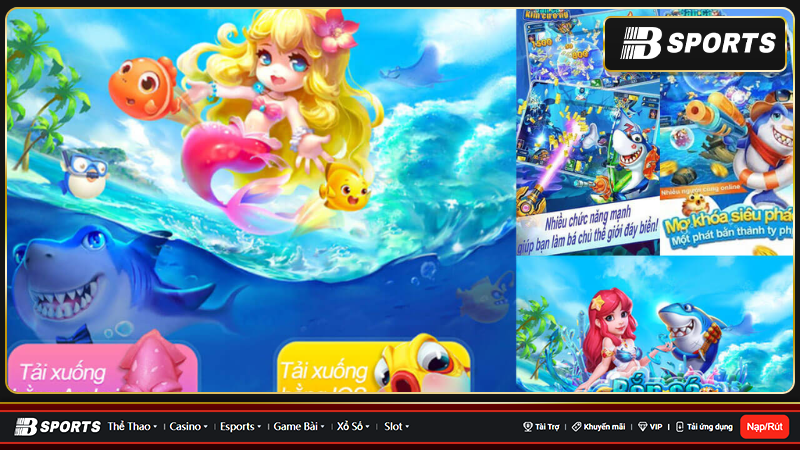The height and width of the screenshot is (450, 800).
Task: Open the red-haired mermaid and shark thumbnail
Action: coord(655,324)
